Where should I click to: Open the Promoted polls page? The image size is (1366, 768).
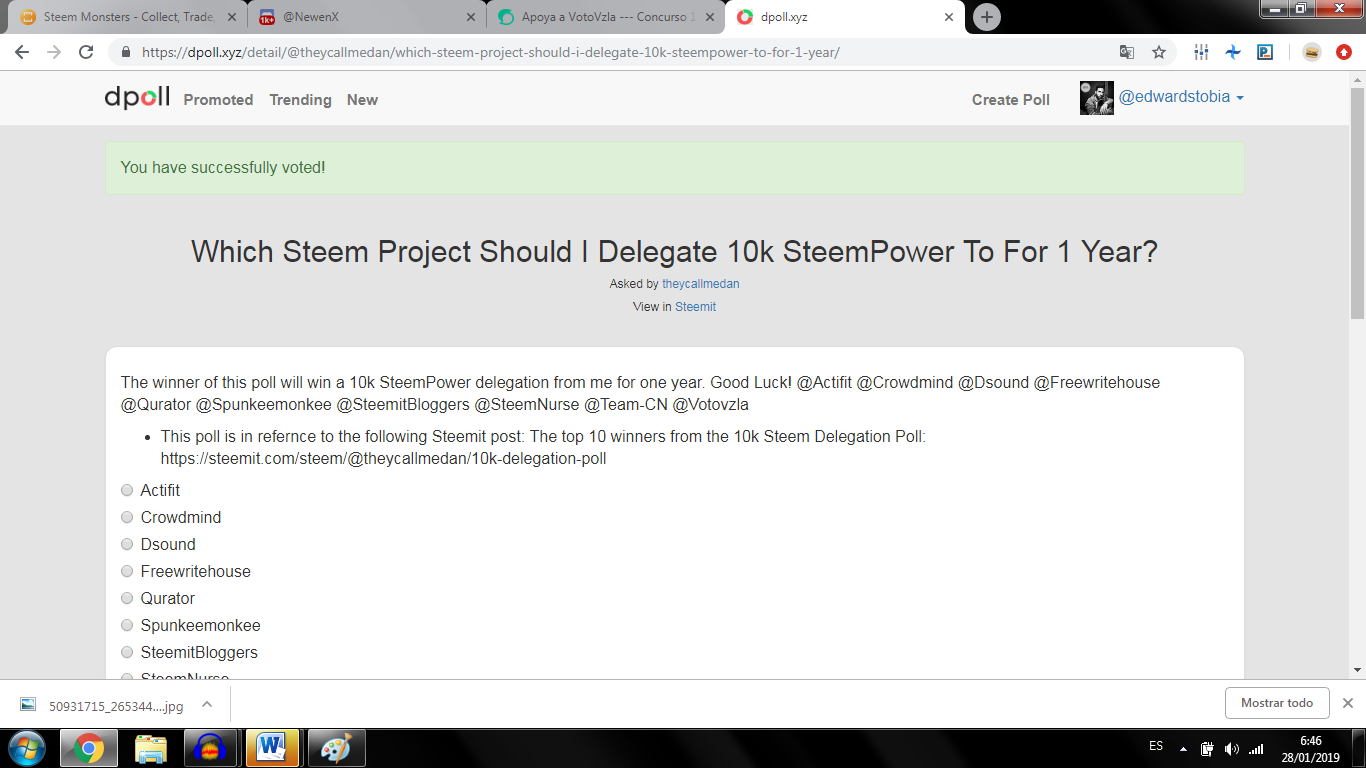218,100
